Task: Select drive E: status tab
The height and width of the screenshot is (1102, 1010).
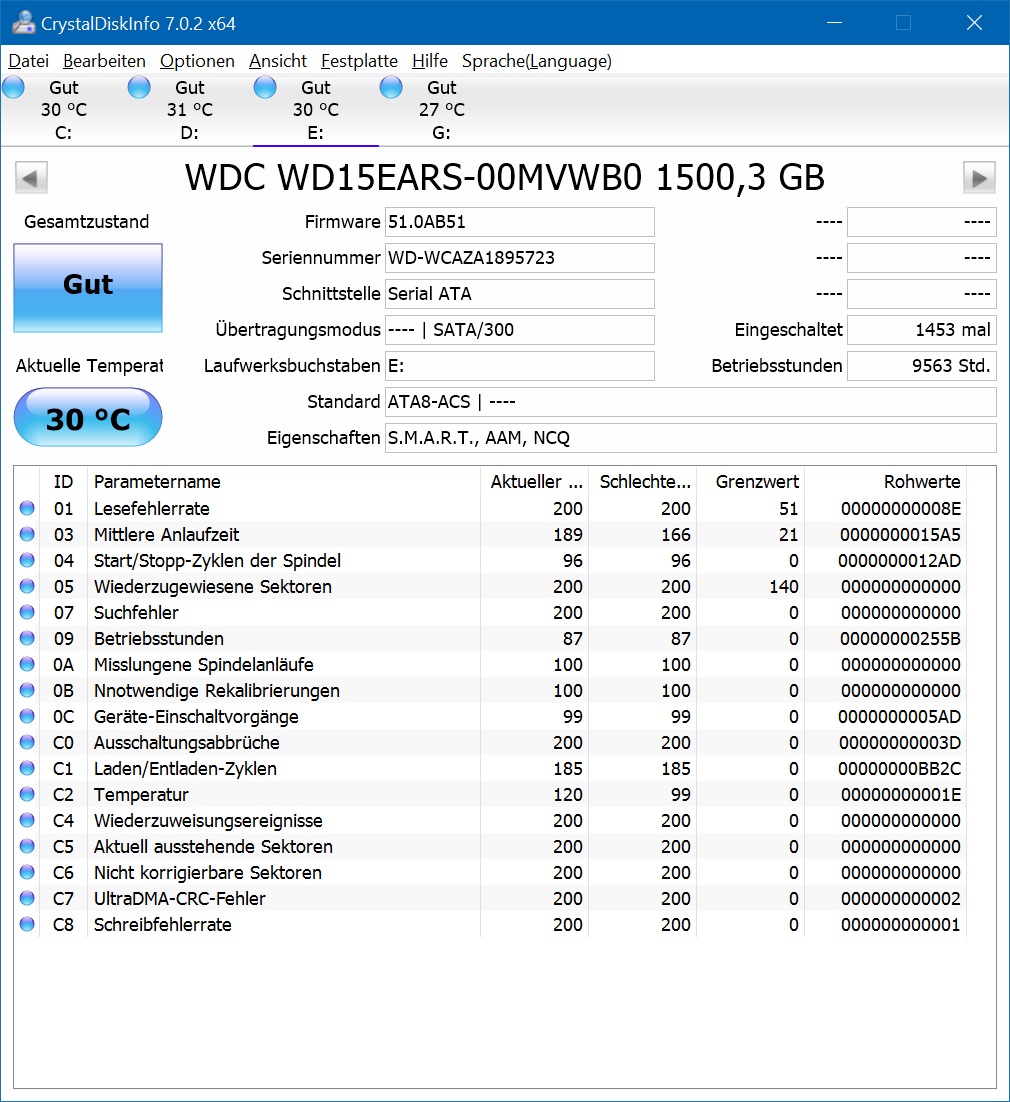Action: point(316,110)
